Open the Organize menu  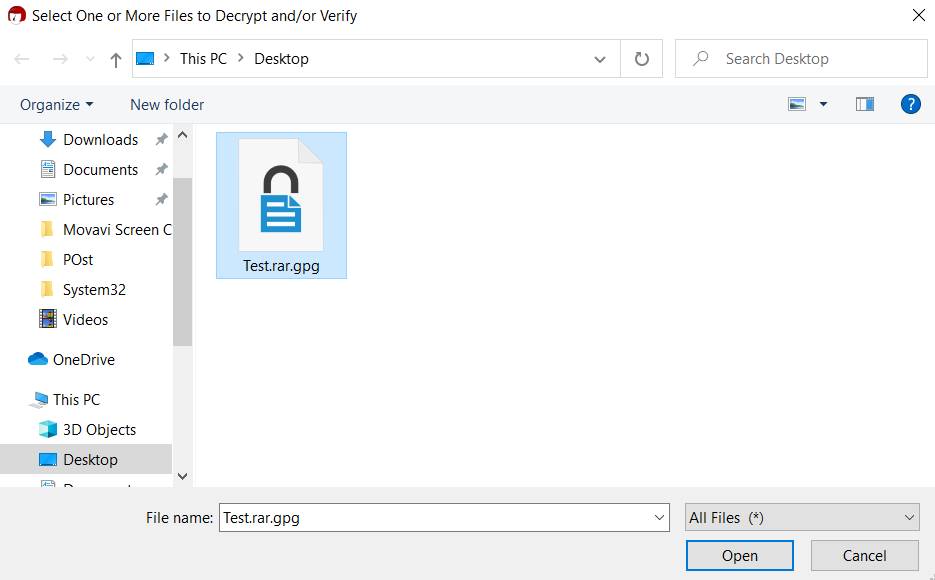point(57,104)
